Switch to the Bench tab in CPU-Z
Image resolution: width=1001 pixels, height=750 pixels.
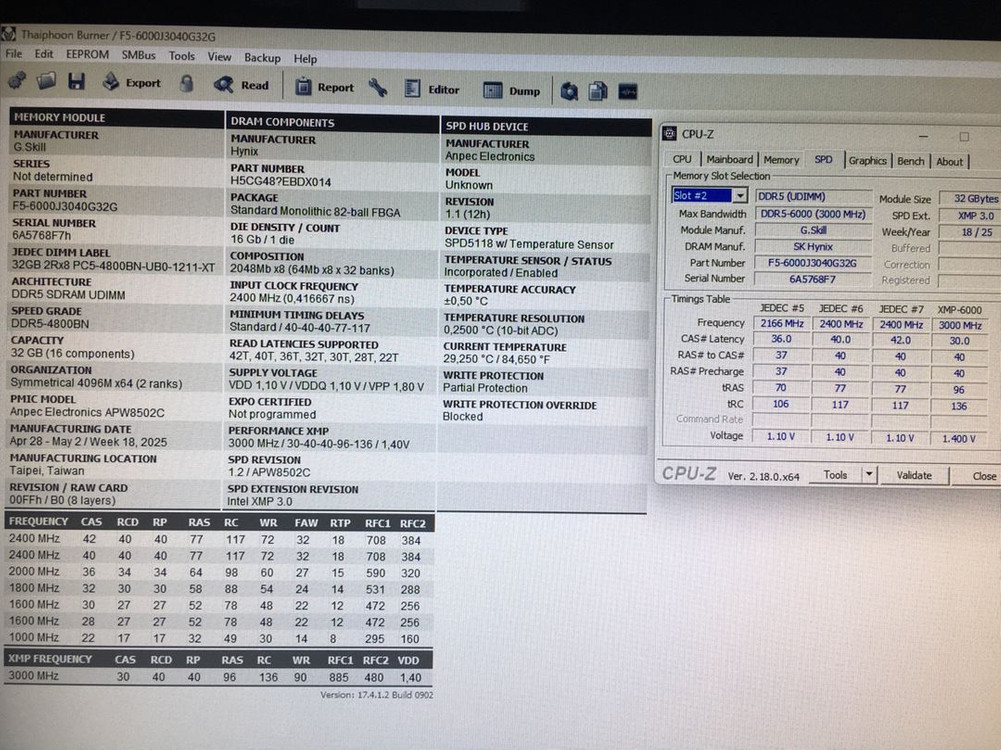tap(910, 161)
